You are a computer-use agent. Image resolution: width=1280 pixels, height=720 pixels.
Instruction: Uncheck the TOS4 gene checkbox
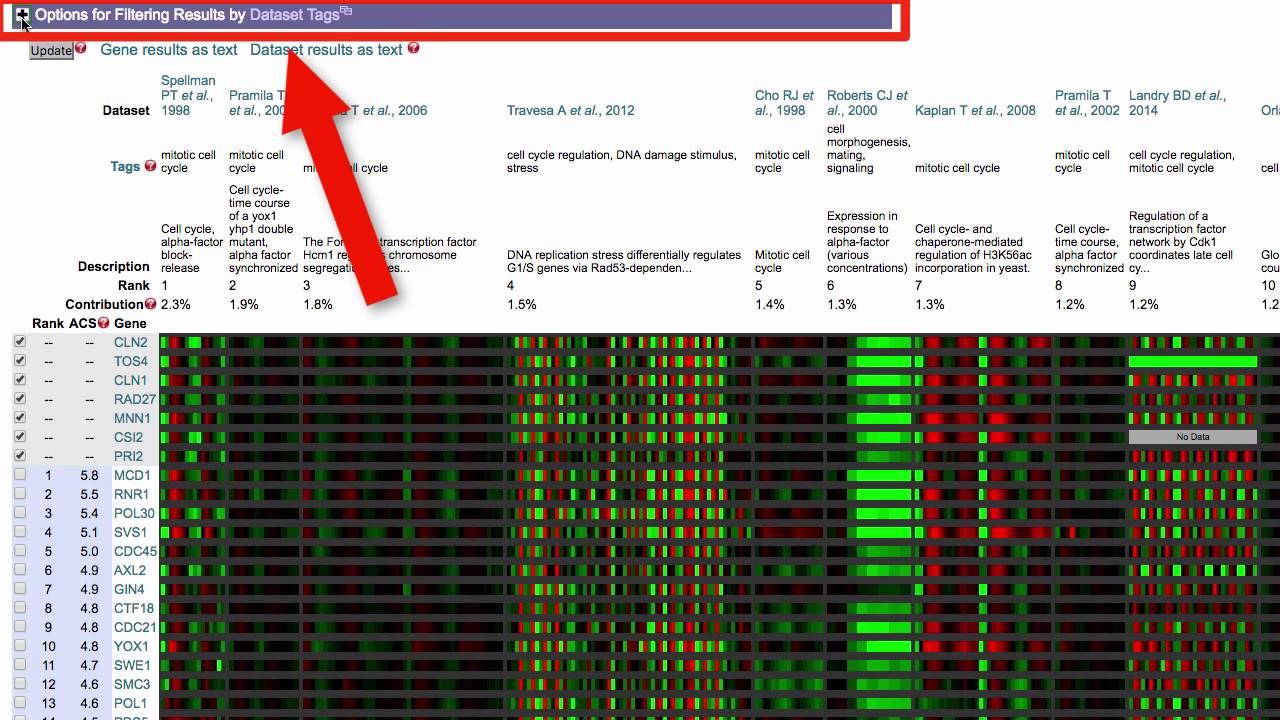click(20, 361)
